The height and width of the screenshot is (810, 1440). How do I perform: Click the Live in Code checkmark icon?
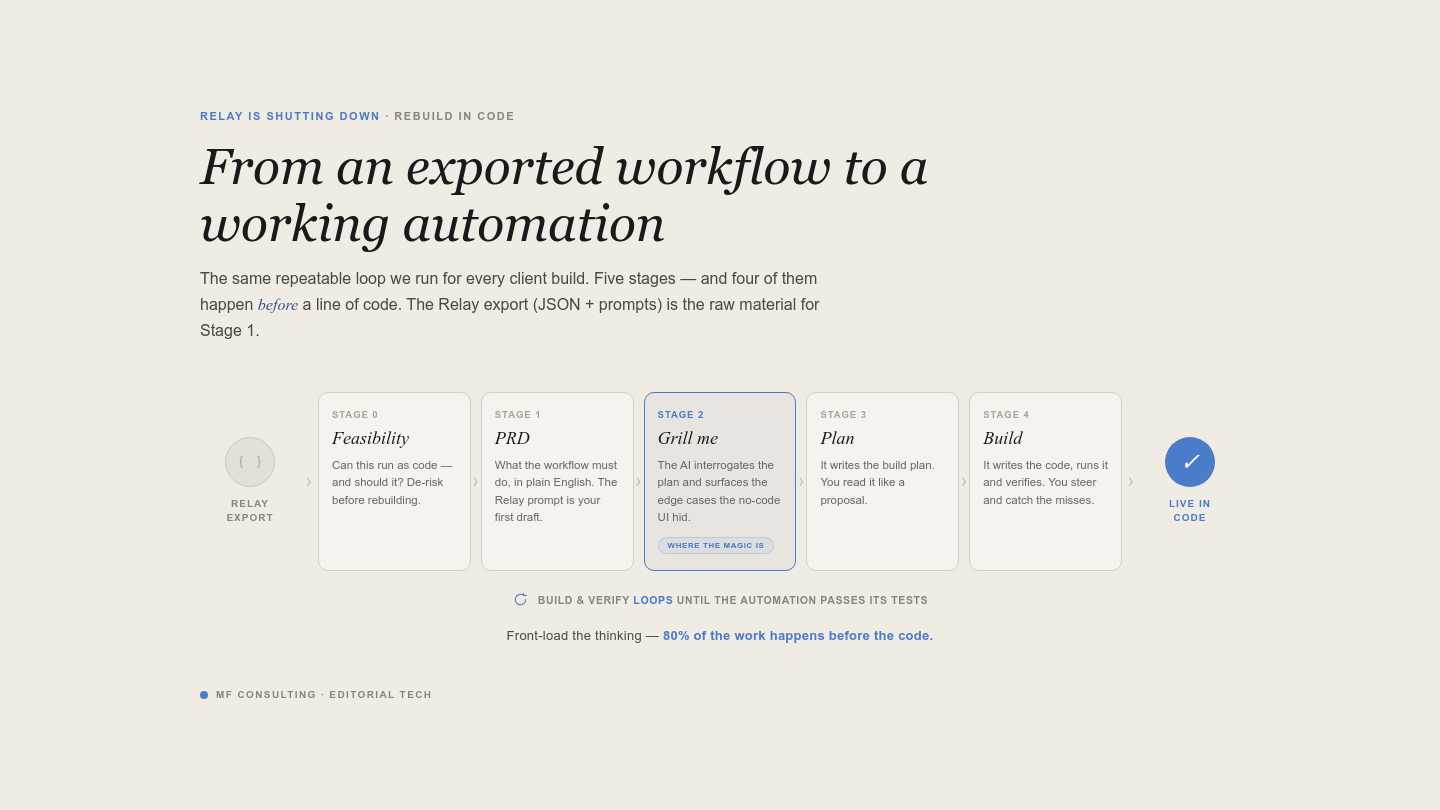[x=1190, y=462]
